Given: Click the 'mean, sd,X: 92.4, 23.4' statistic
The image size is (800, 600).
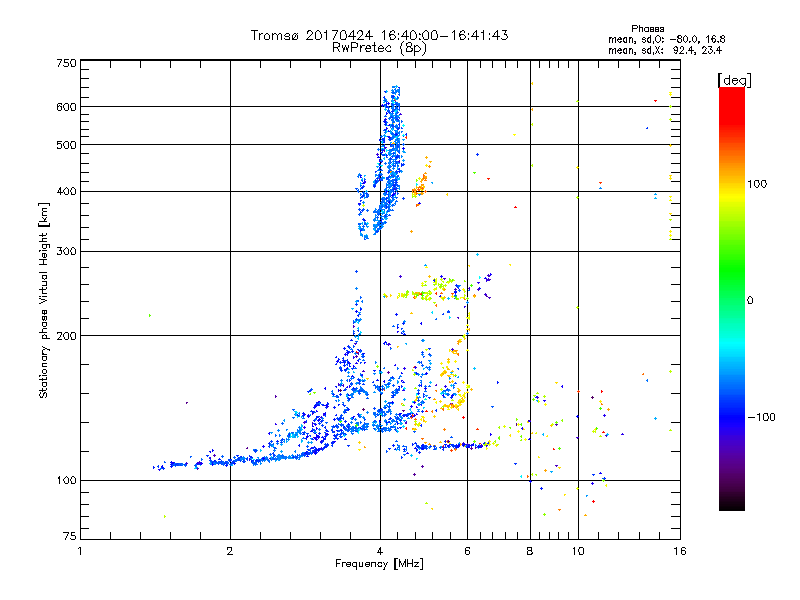Looking at the screenshot, I should [x=665, y=50].
